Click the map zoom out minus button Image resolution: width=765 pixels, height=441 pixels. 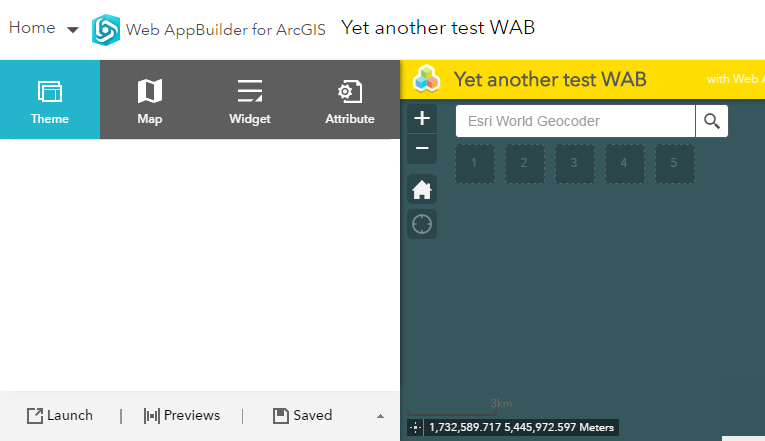click(x=422, y=149)
